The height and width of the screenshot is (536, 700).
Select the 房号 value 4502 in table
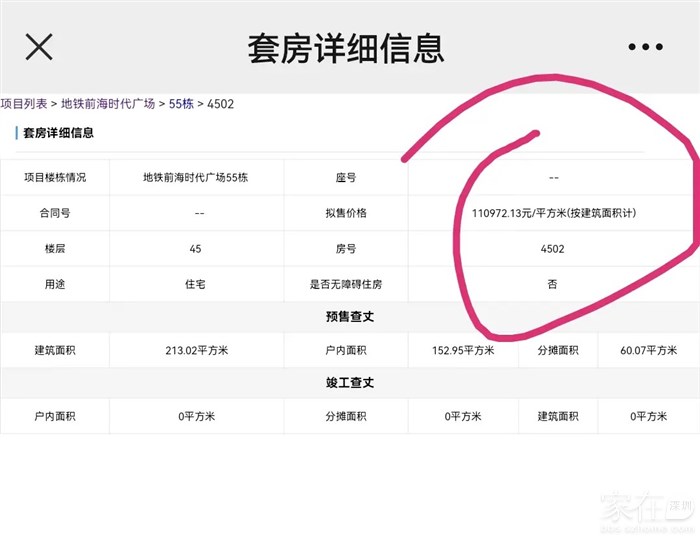553,249
